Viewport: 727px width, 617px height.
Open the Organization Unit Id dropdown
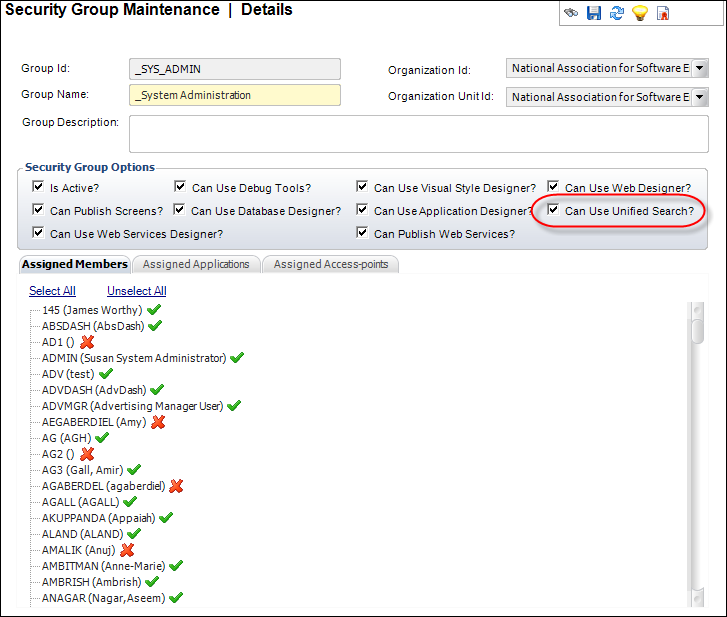tap(700, 97)
